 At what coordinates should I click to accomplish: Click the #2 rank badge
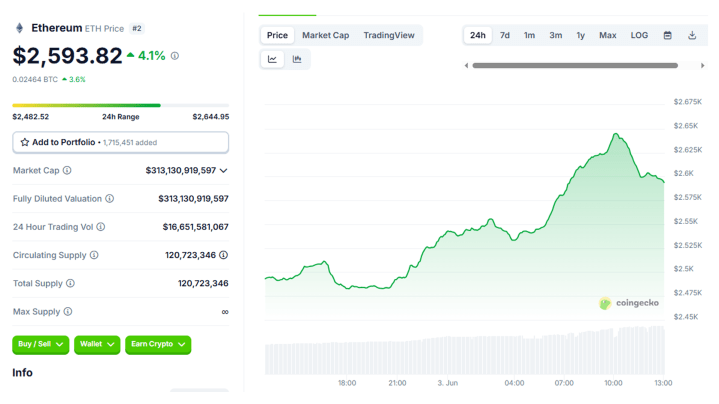click(137, 28)
